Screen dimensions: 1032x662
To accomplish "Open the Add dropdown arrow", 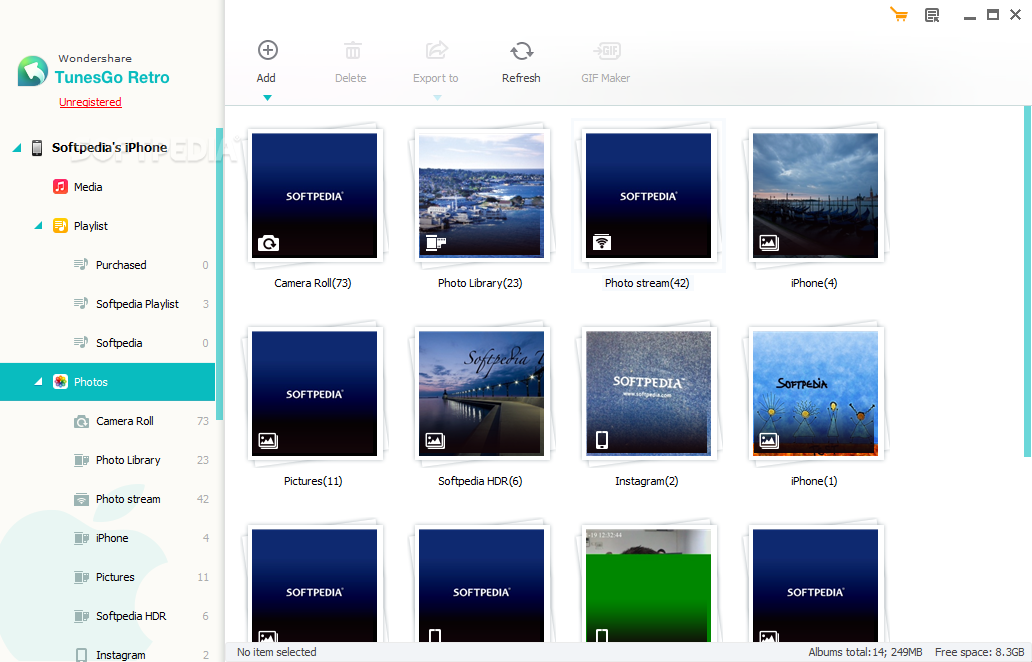I will click(267, 98).
